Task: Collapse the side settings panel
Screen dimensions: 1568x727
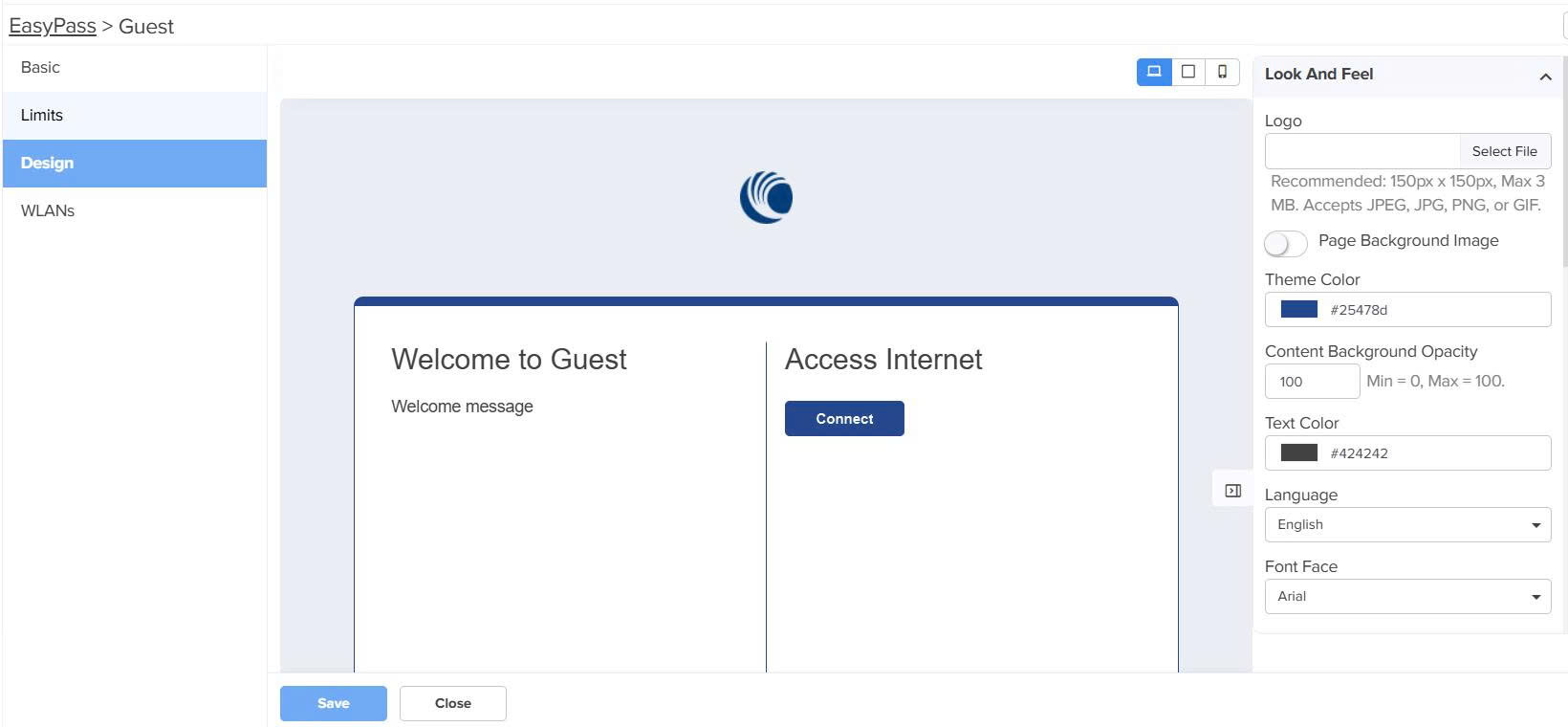Action: 1233,491
